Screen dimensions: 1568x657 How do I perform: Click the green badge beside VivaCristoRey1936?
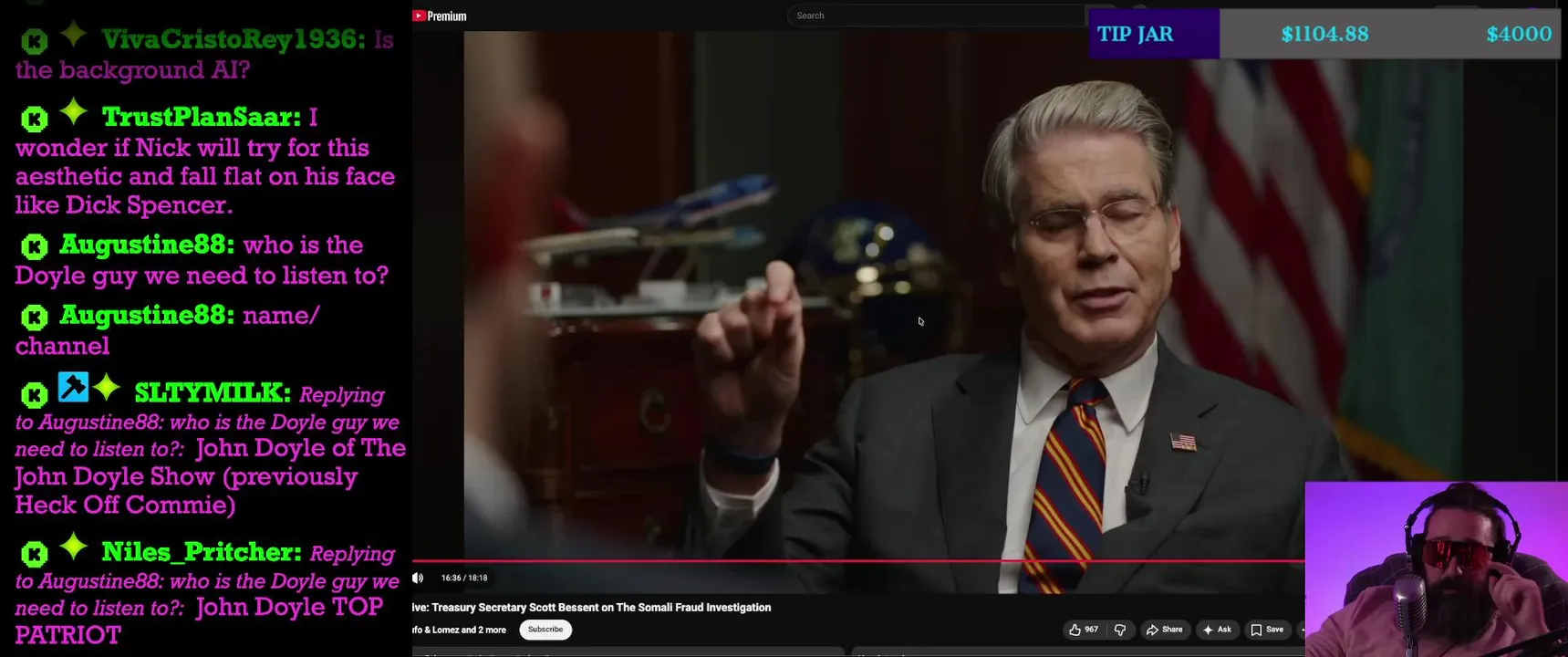point(35,41)
